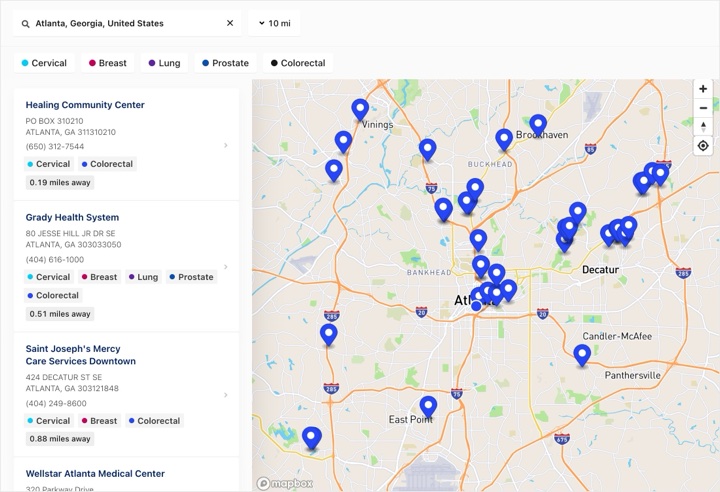This screenshot has height=492, width=720.
Task: Click the address 424 DECATUR ST SE
Action: 64,377
